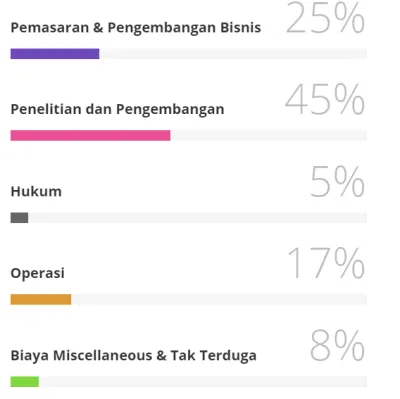The image size is (400, 399).
Task: Click the 5% percentage value
Action: 337,182
